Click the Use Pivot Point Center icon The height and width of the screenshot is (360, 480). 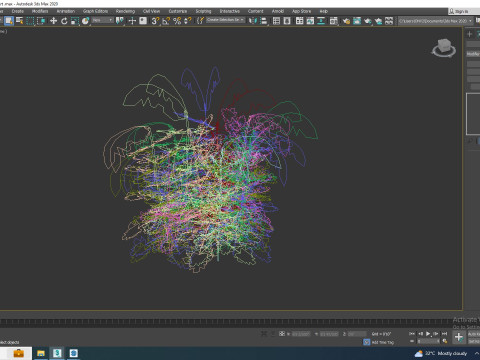click(119, 21)
